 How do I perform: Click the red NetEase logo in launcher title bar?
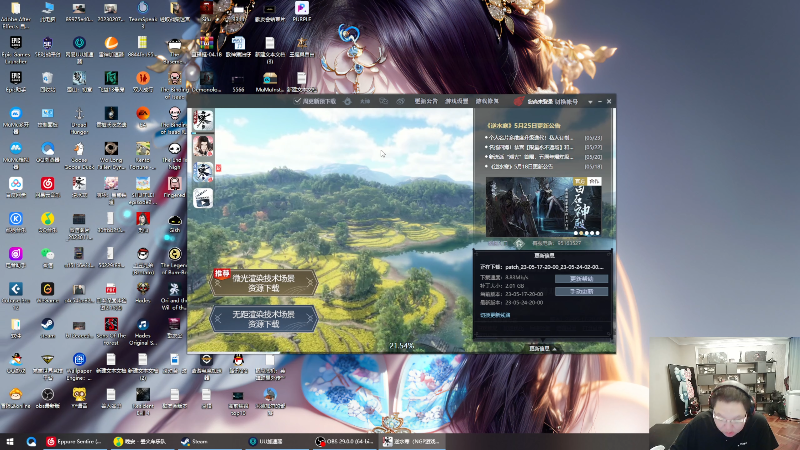click(x=519, y=102)
